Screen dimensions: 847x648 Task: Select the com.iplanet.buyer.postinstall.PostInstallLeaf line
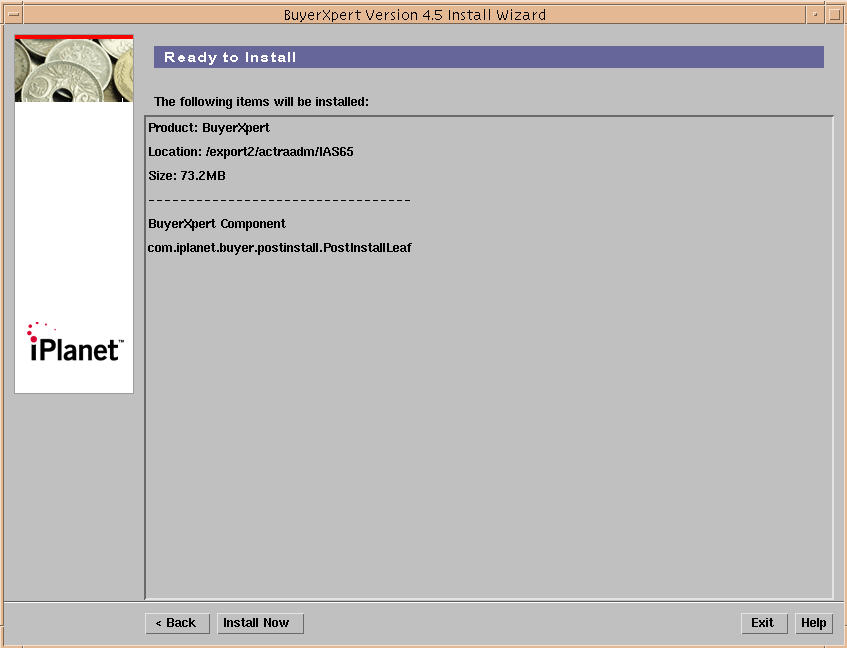pyautogui.click(x=280, y=248)
